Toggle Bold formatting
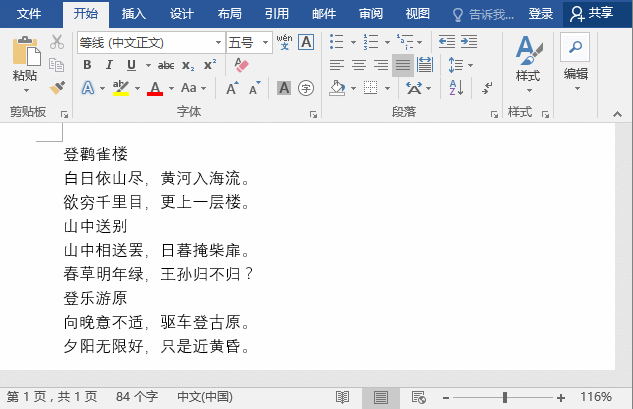This screenshot has height=409, width=633. (x=87, y=65)
